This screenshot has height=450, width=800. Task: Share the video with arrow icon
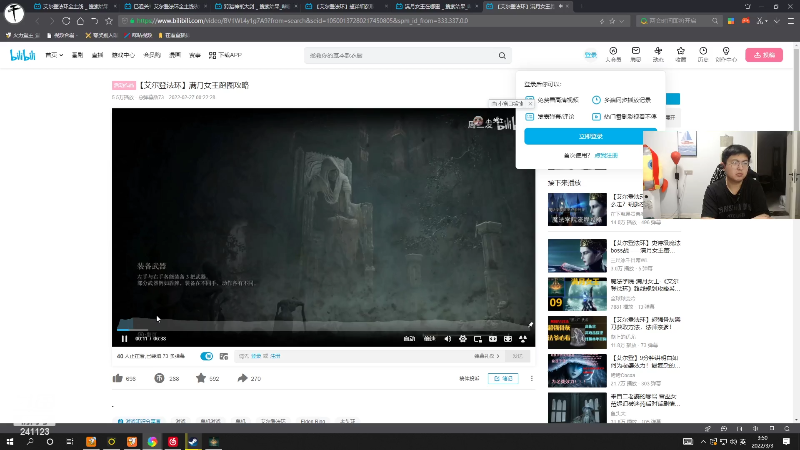coord(242,378)
